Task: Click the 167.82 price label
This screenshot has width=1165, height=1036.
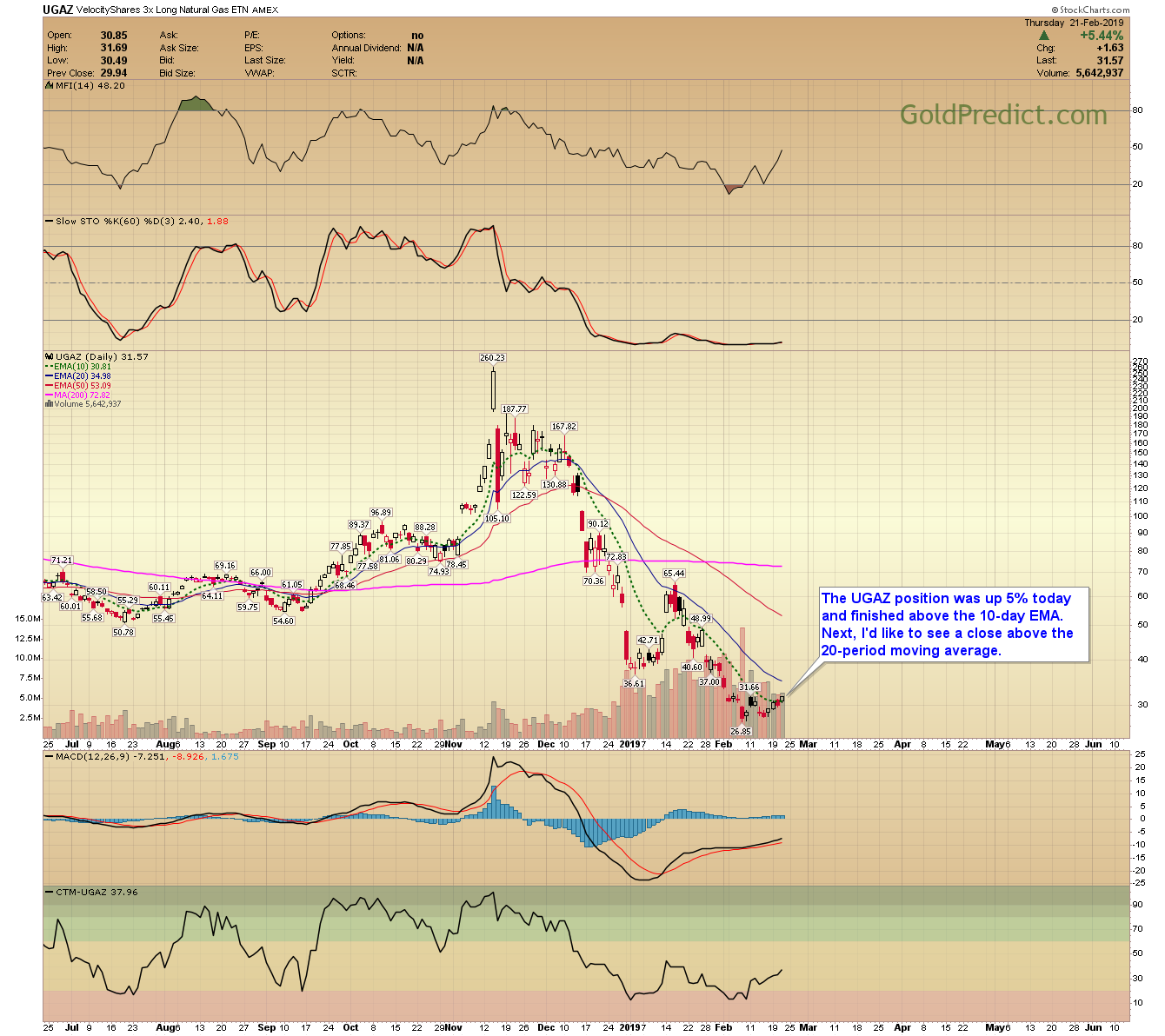Action: pyautogui.click(x=564, y=427)
